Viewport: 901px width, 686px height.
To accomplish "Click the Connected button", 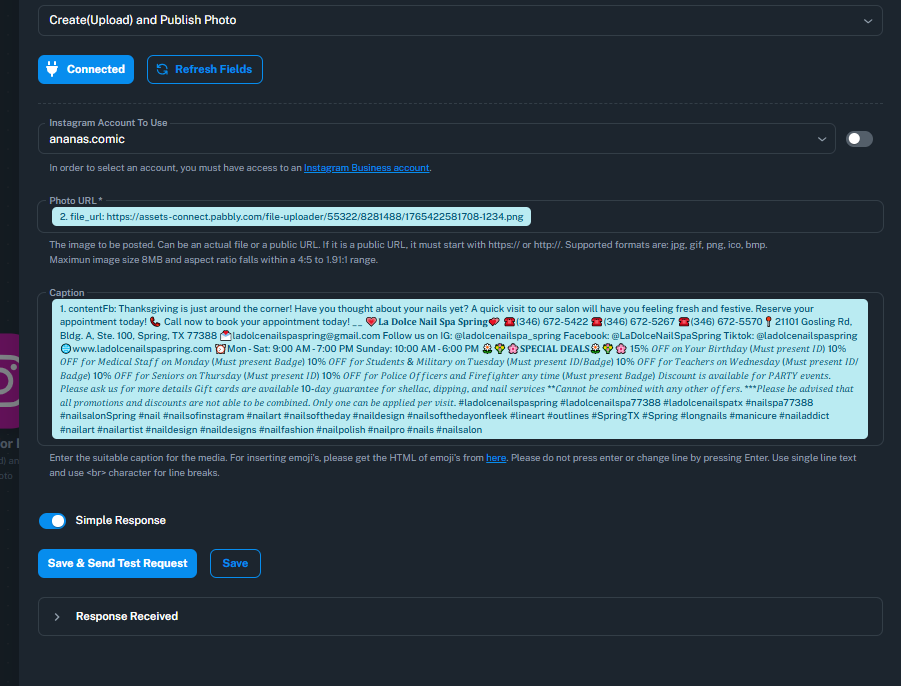I will click(86, 70).
